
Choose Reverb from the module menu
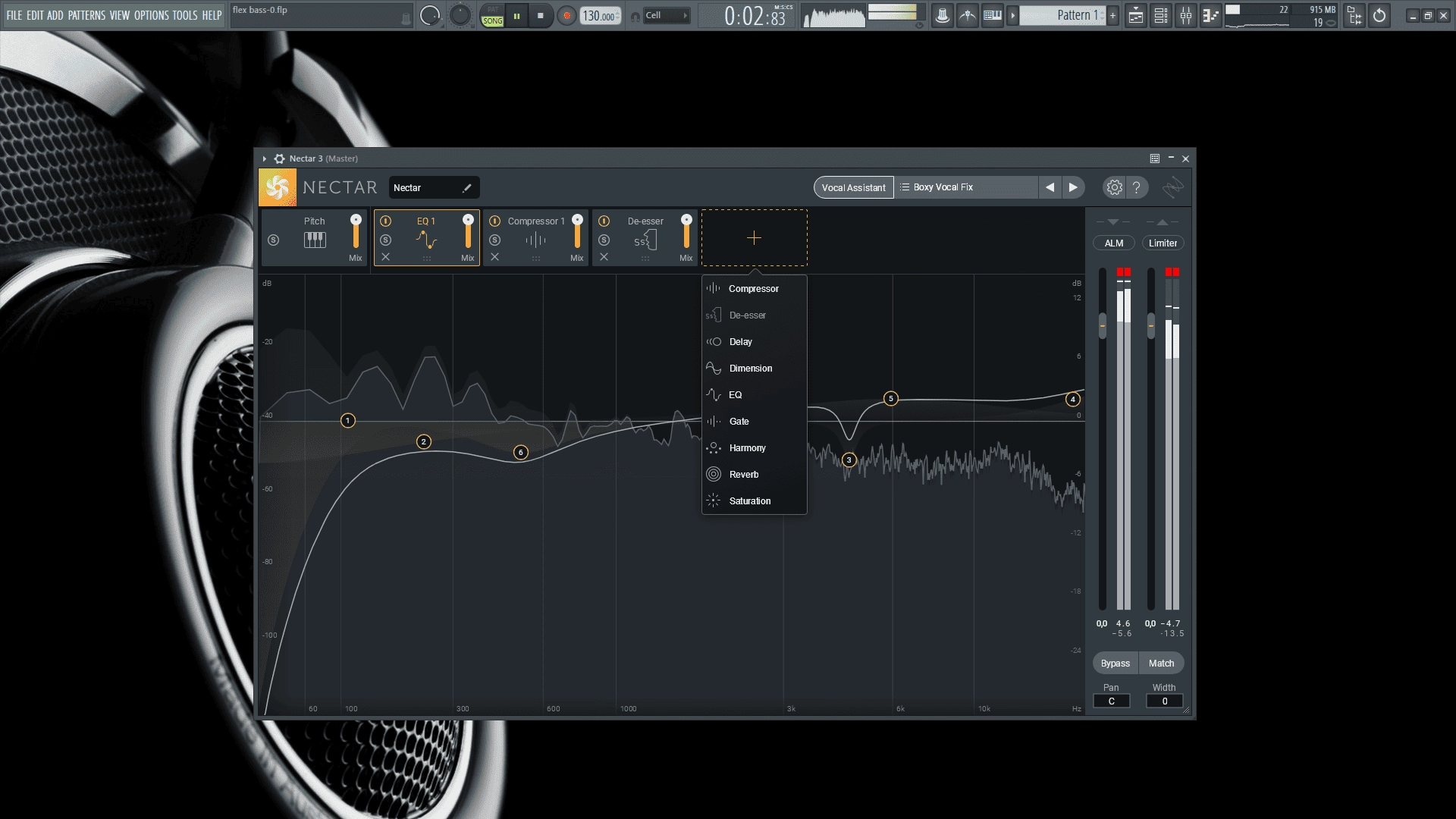[754, 475]
